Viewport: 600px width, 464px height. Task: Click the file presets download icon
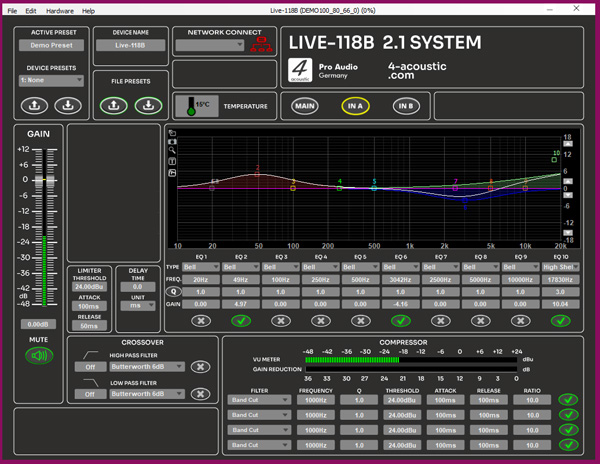tap(147, 105)
